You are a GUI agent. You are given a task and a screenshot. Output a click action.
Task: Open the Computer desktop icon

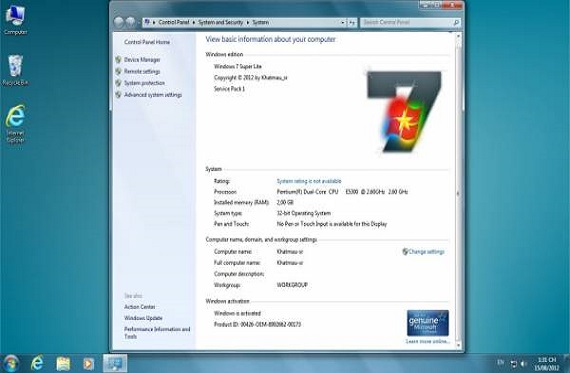tap(15, 20)
